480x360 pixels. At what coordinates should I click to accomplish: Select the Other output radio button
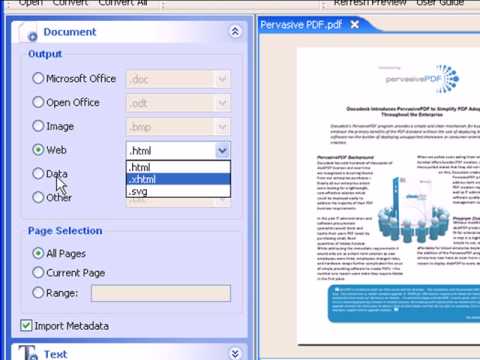point(38,197)
